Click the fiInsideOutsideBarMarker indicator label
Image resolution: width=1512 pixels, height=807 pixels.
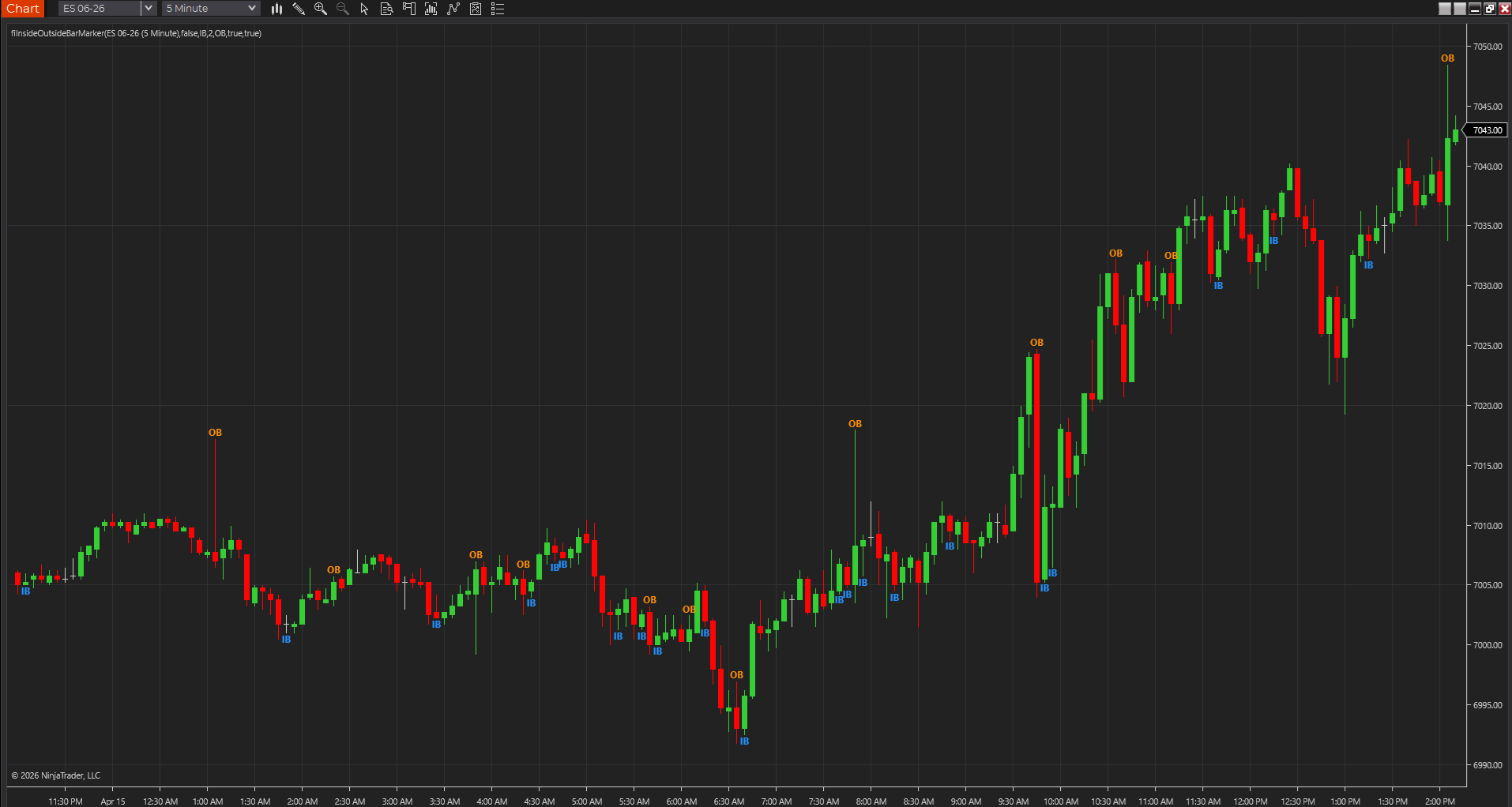(134, 33)
